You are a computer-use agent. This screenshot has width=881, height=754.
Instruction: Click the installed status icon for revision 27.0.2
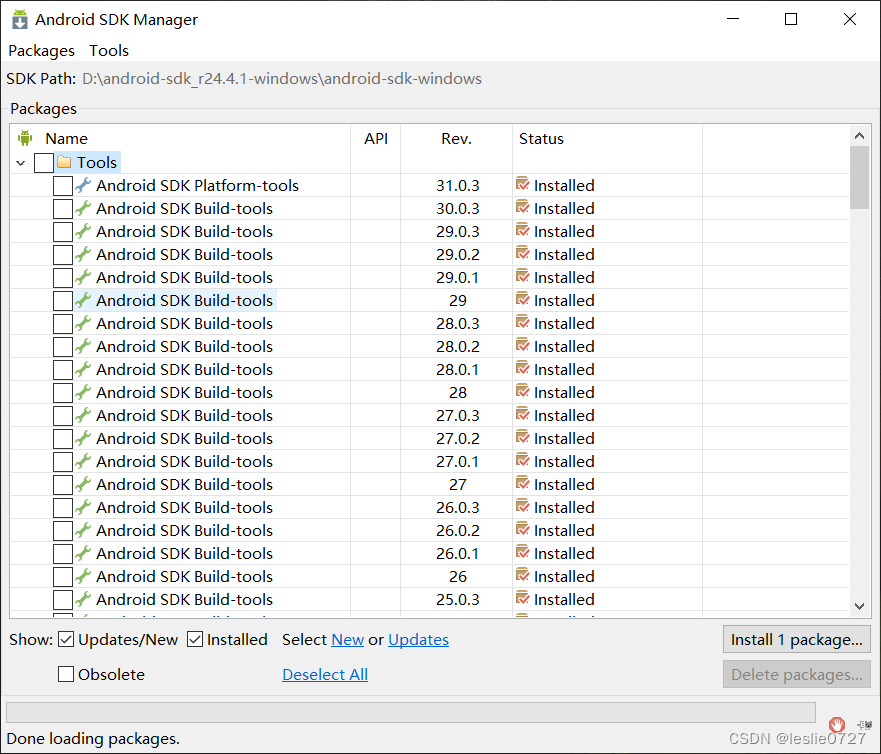[x=523, y=438]
